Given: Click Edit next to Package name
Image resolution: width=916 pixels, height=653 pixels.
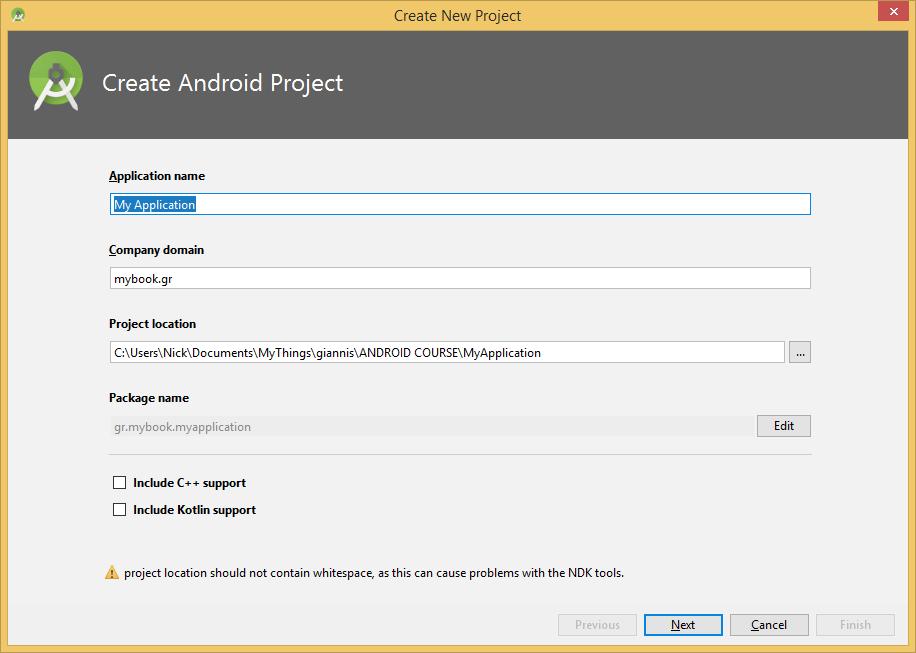Looking at the screenshot, I should tap(783, 426).
